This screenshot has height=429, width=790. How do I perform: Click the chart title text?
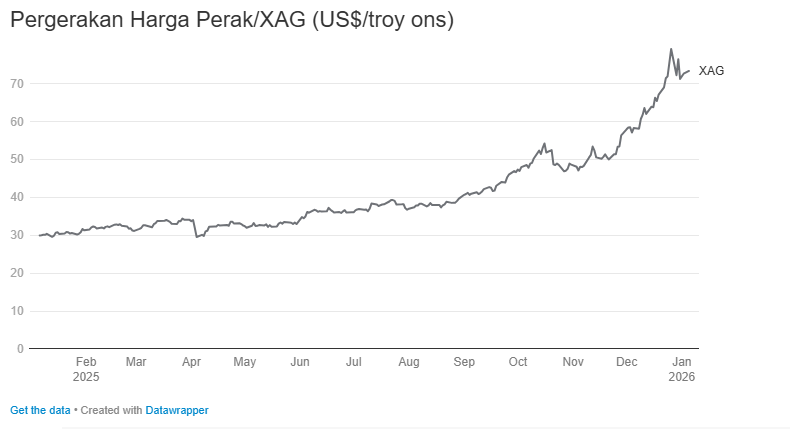[232, 20]
